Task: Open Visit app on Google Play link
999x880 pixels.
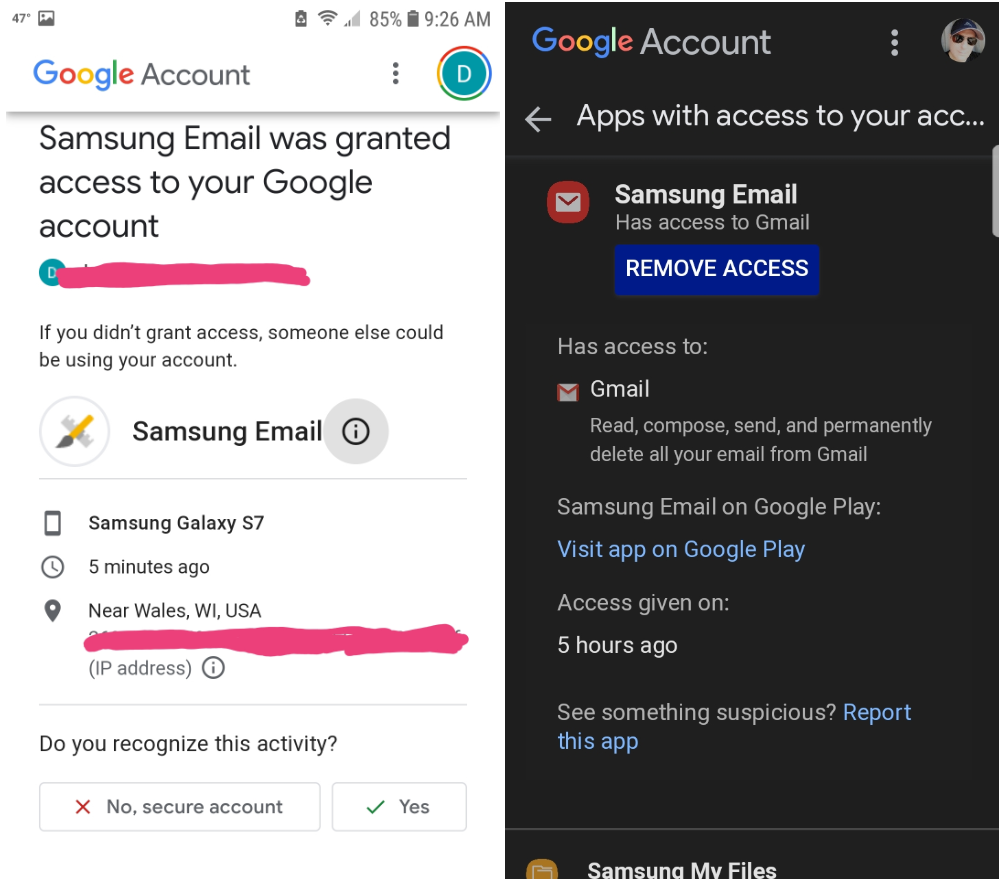Action: click(681, 549)
